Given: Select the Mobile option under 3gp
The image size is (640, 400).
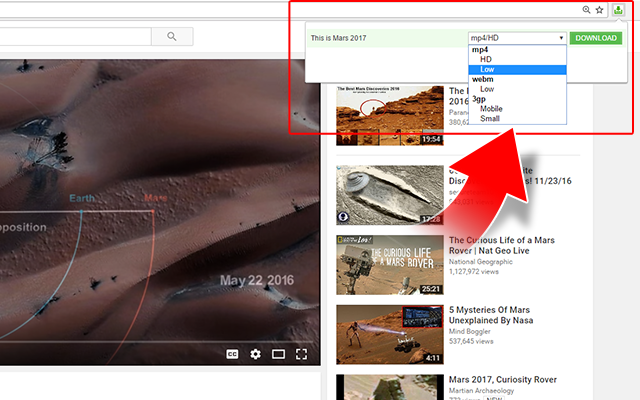Looking at the screenshot, I should click(x=517, y=109).
